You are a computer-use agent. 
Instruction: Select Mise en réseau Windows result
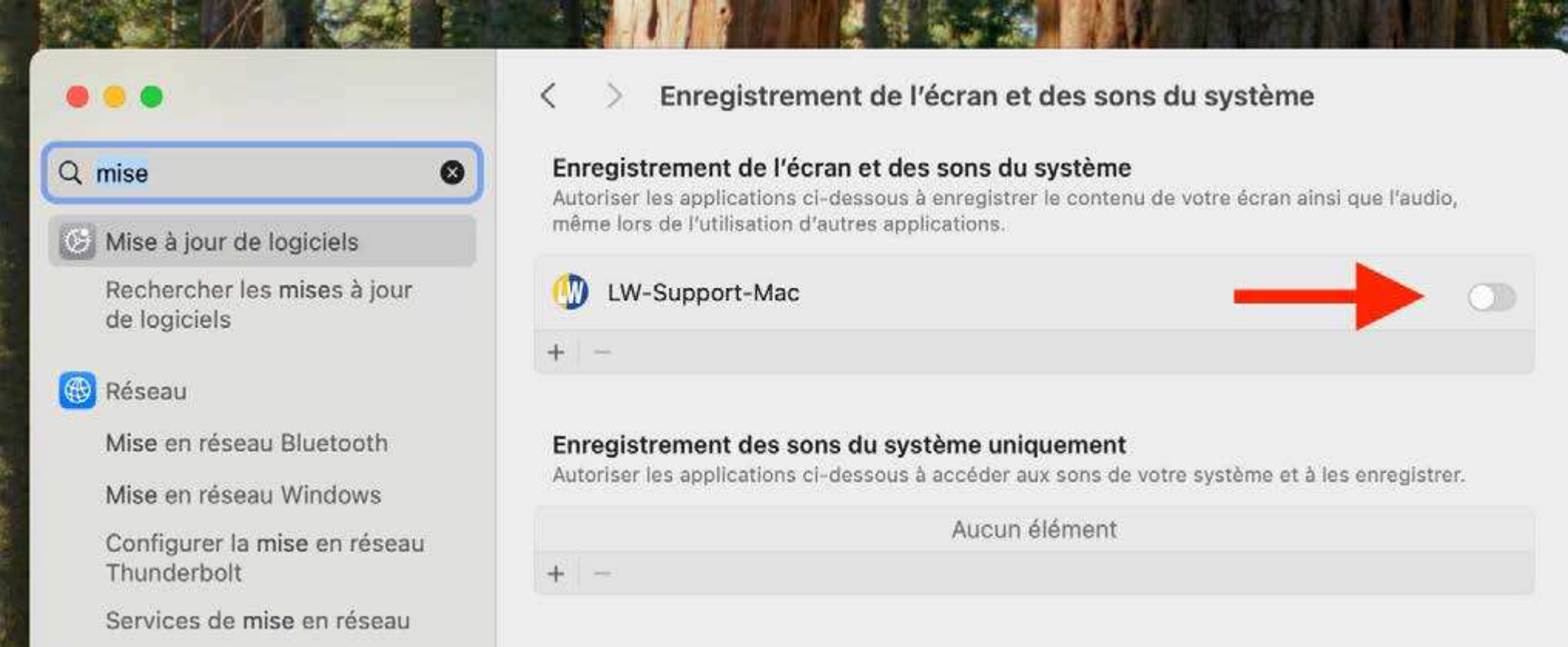click(x=243, y=495)
